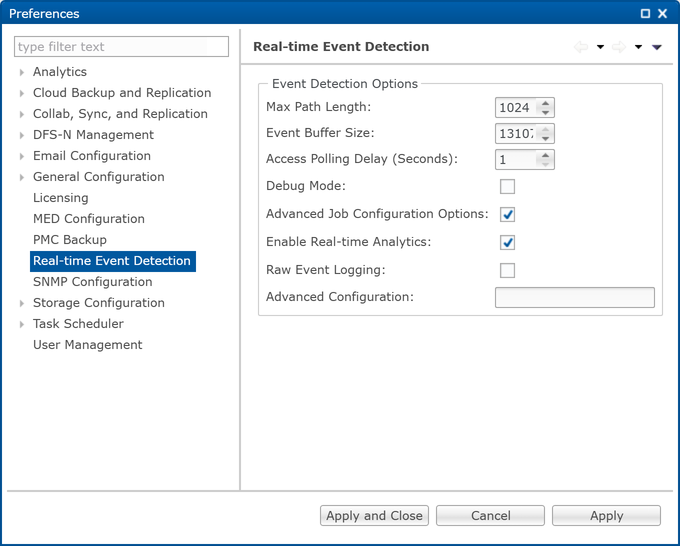Viewport: 680px width, 546px height.
Task: Increase Max Path Length with up arrow
Action: [546, 103]
